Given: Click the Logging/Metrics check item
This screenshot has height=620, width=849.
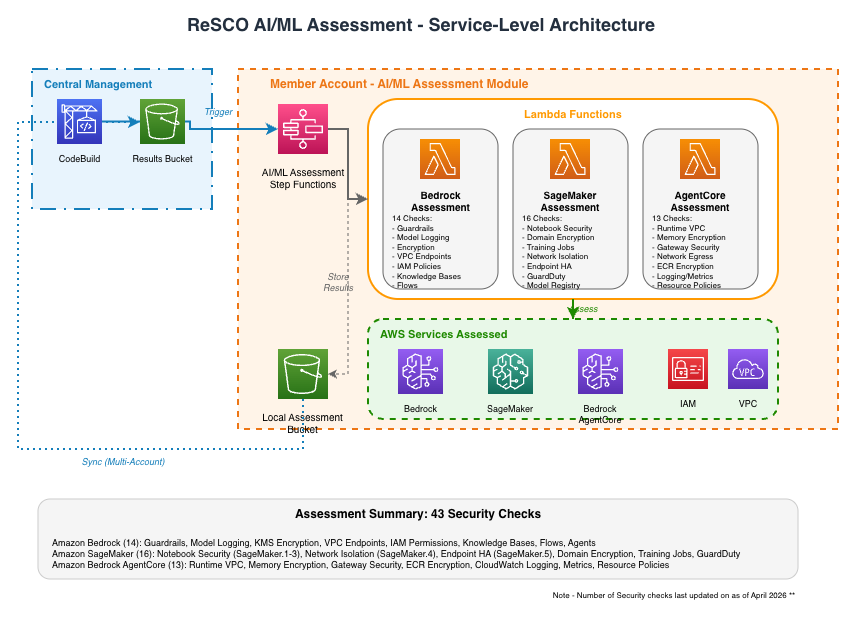Looking at the screenshot, I should tap(684, 276).
